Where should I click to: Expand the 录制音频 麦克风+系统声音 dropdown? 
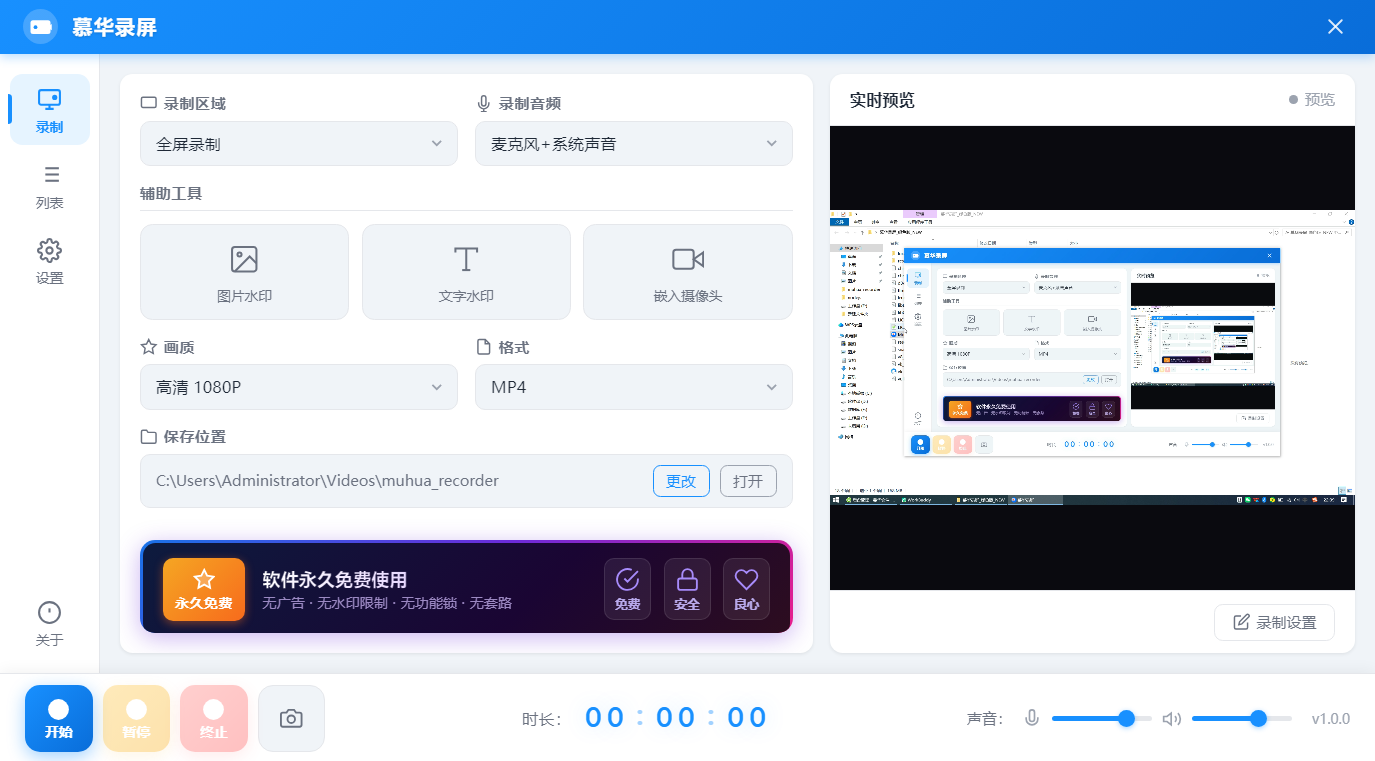coord(634,144)
